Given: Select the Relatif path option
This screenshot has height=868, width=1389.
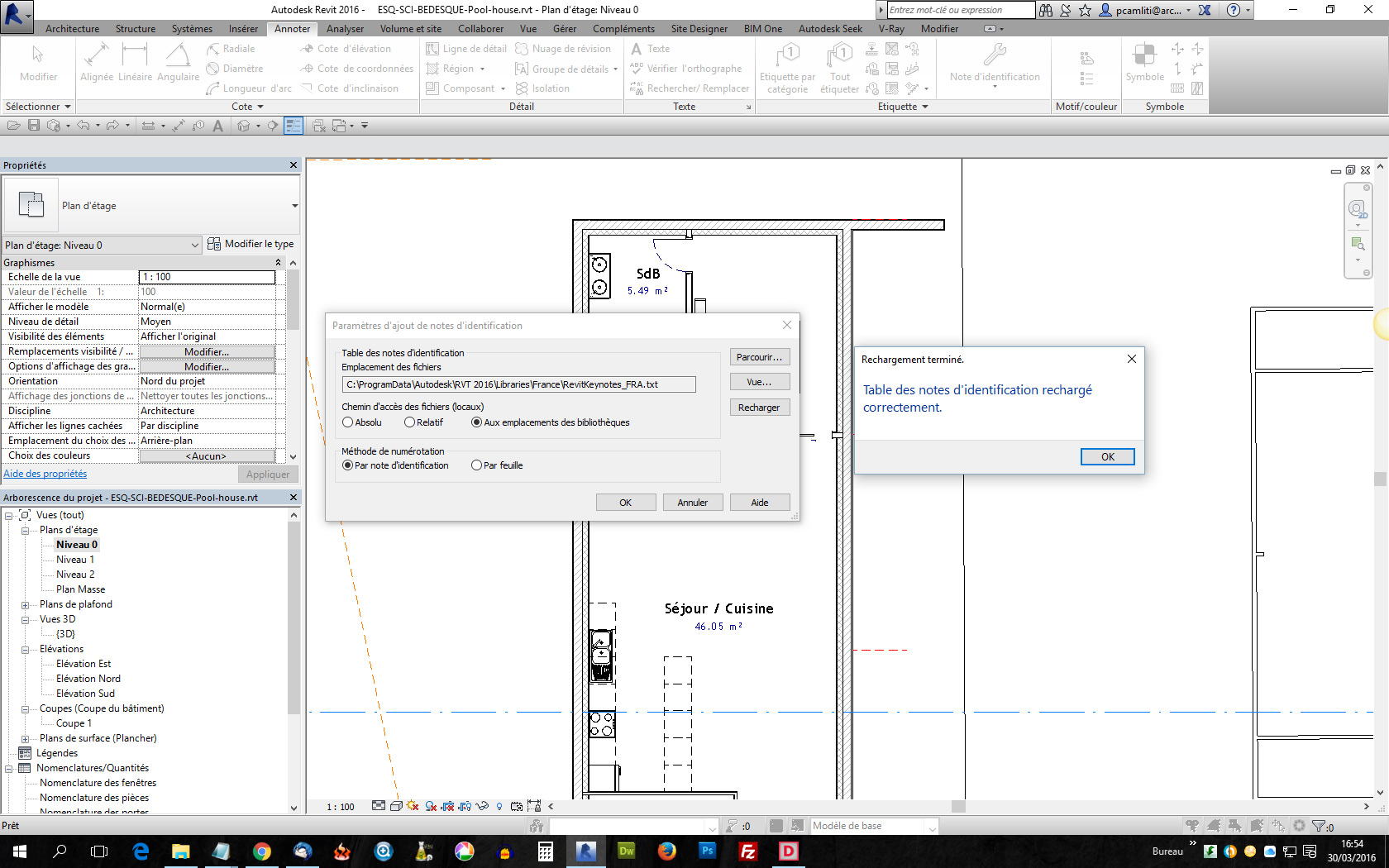Looking at the screenshot, I should pos(410,422).
